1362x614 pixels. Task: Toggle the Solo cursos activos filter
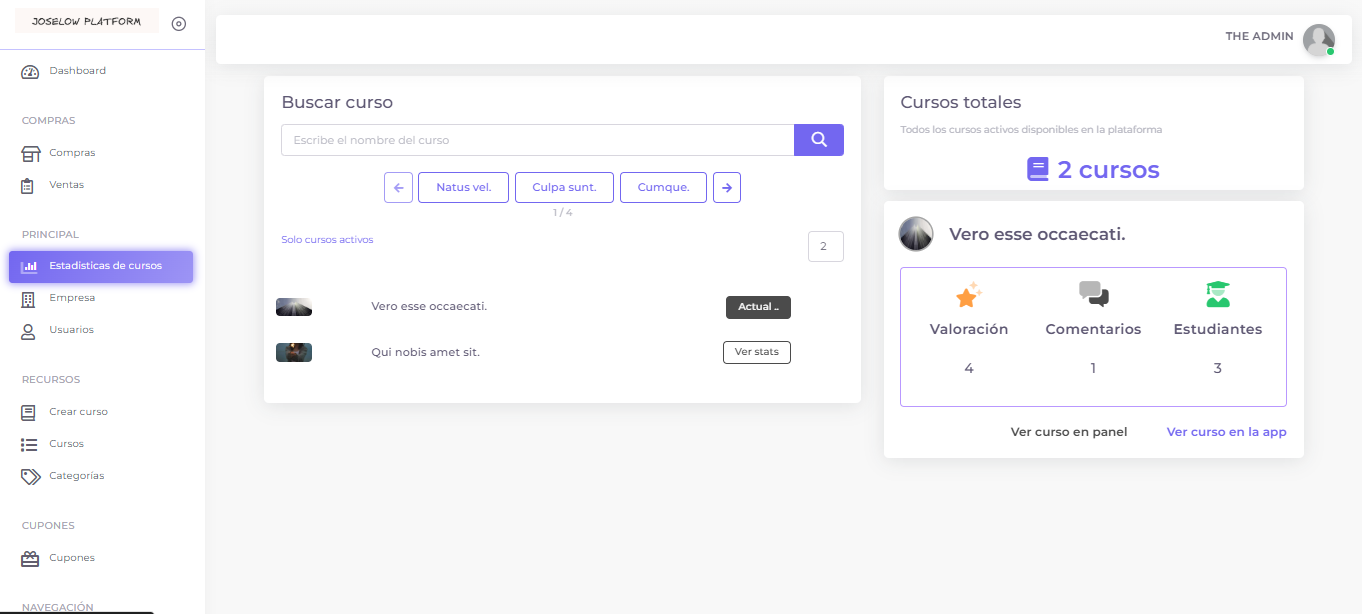tap(327, 240)
